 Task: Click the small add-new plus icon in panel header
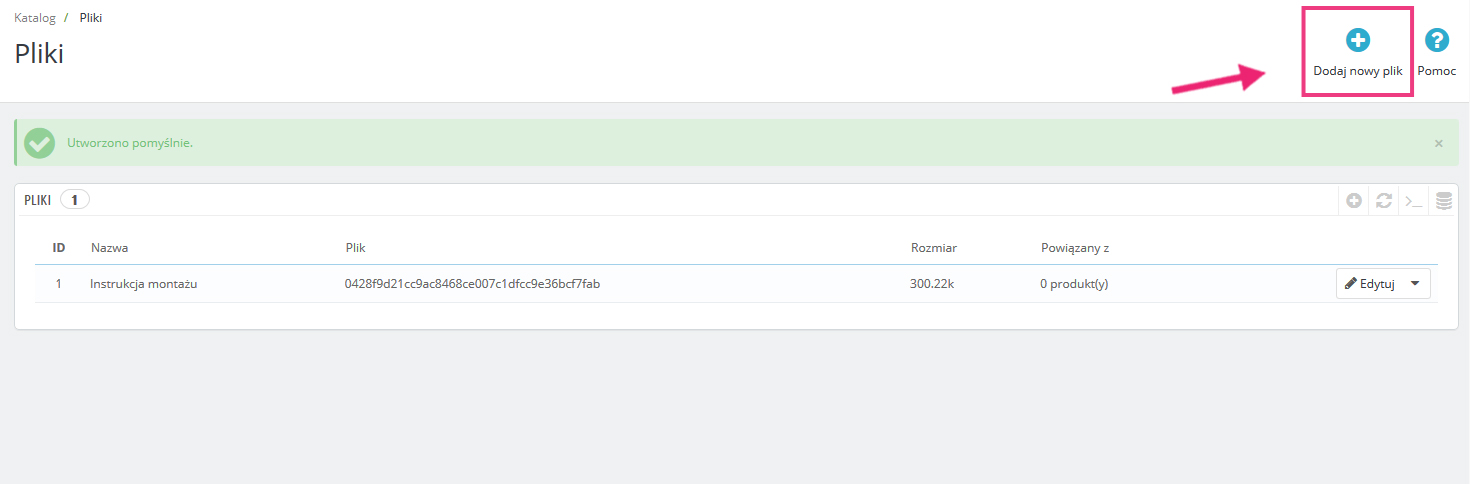(x=1353, y=200)
